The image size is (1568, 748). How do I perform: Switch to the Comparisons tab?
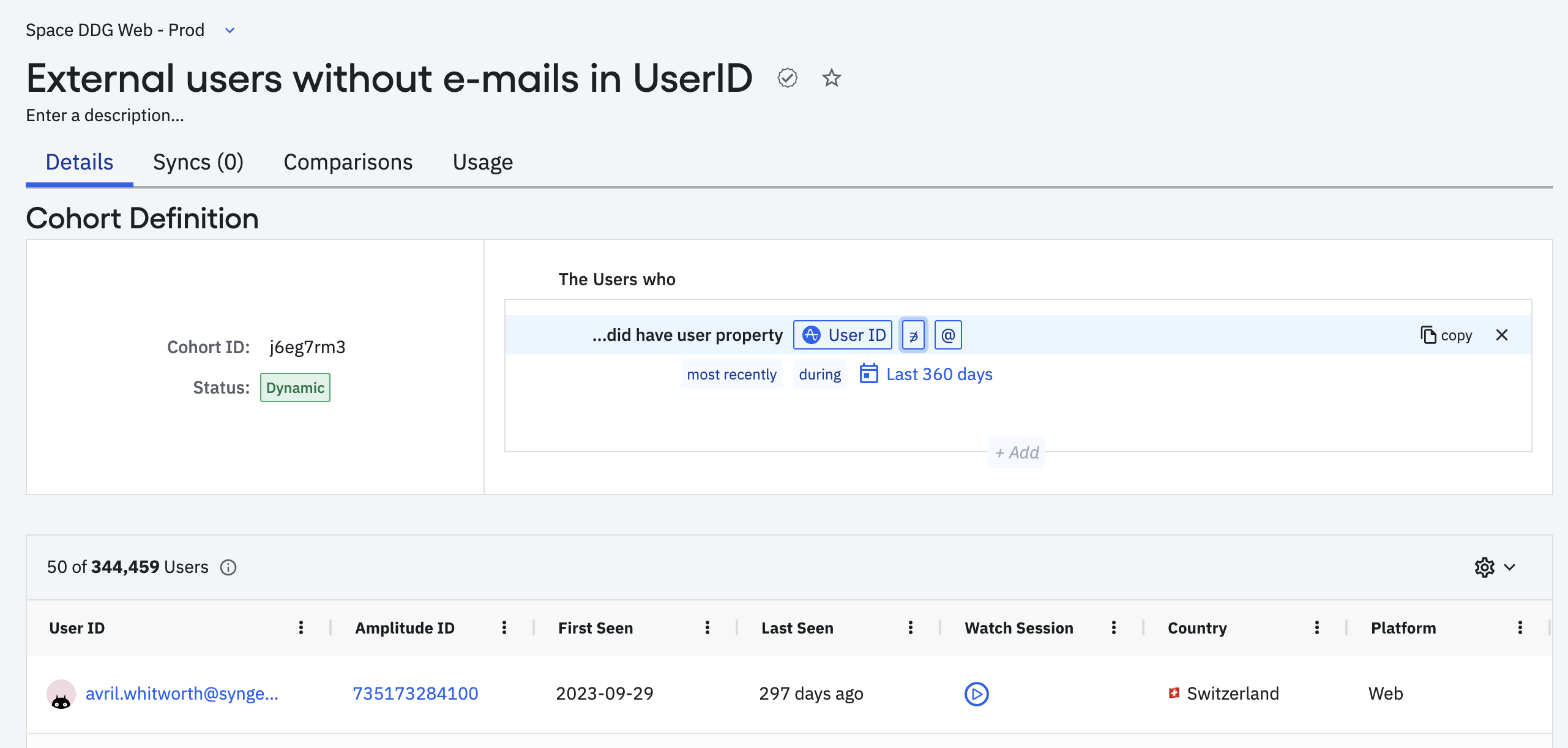coord(348,162)
